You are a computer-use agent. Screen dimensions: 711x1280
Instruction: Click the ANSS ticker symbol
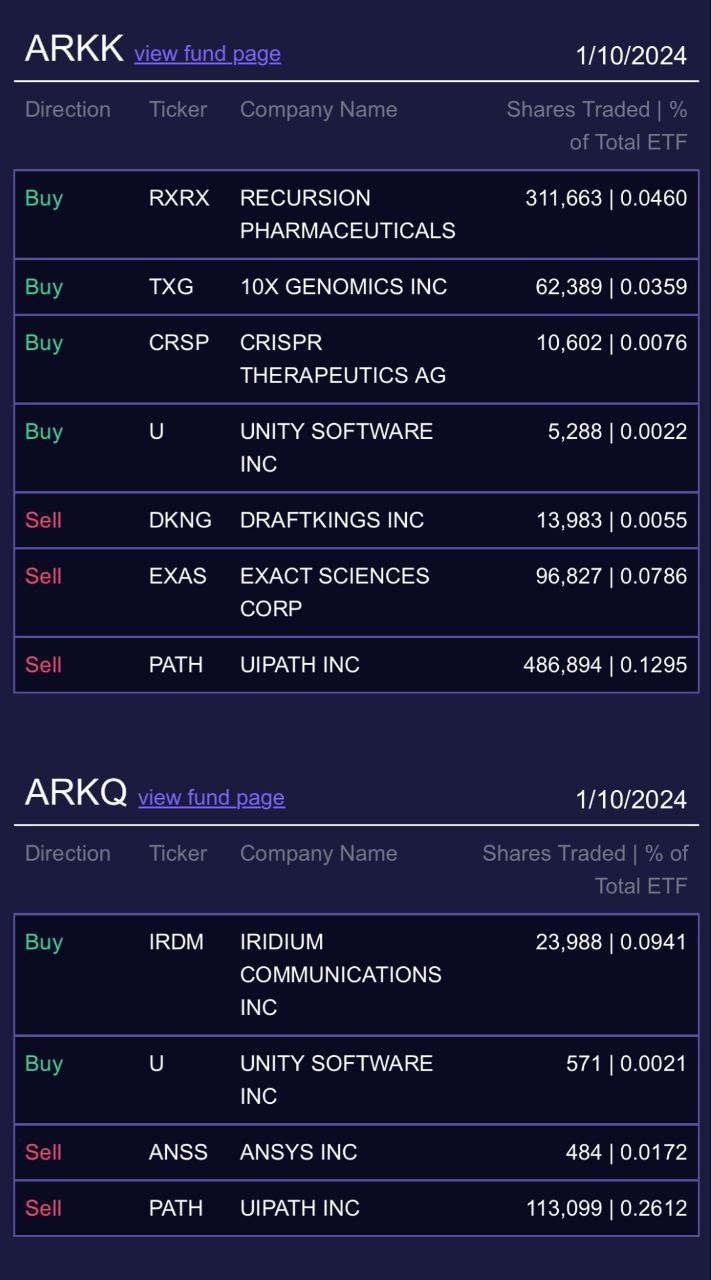(x=178, y=1152)
